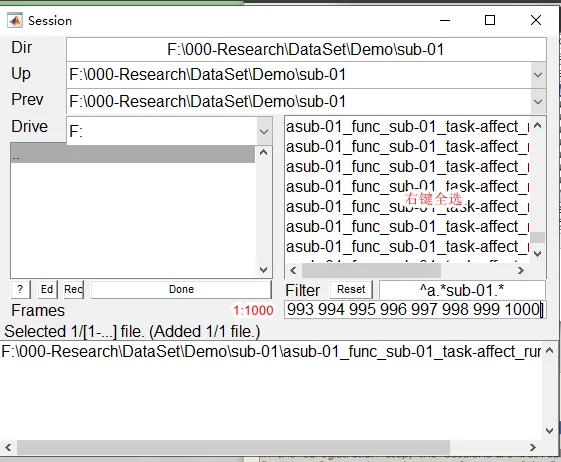561x462 pixels.
Task: Click the '?' help button
Action: coord(20,289)
